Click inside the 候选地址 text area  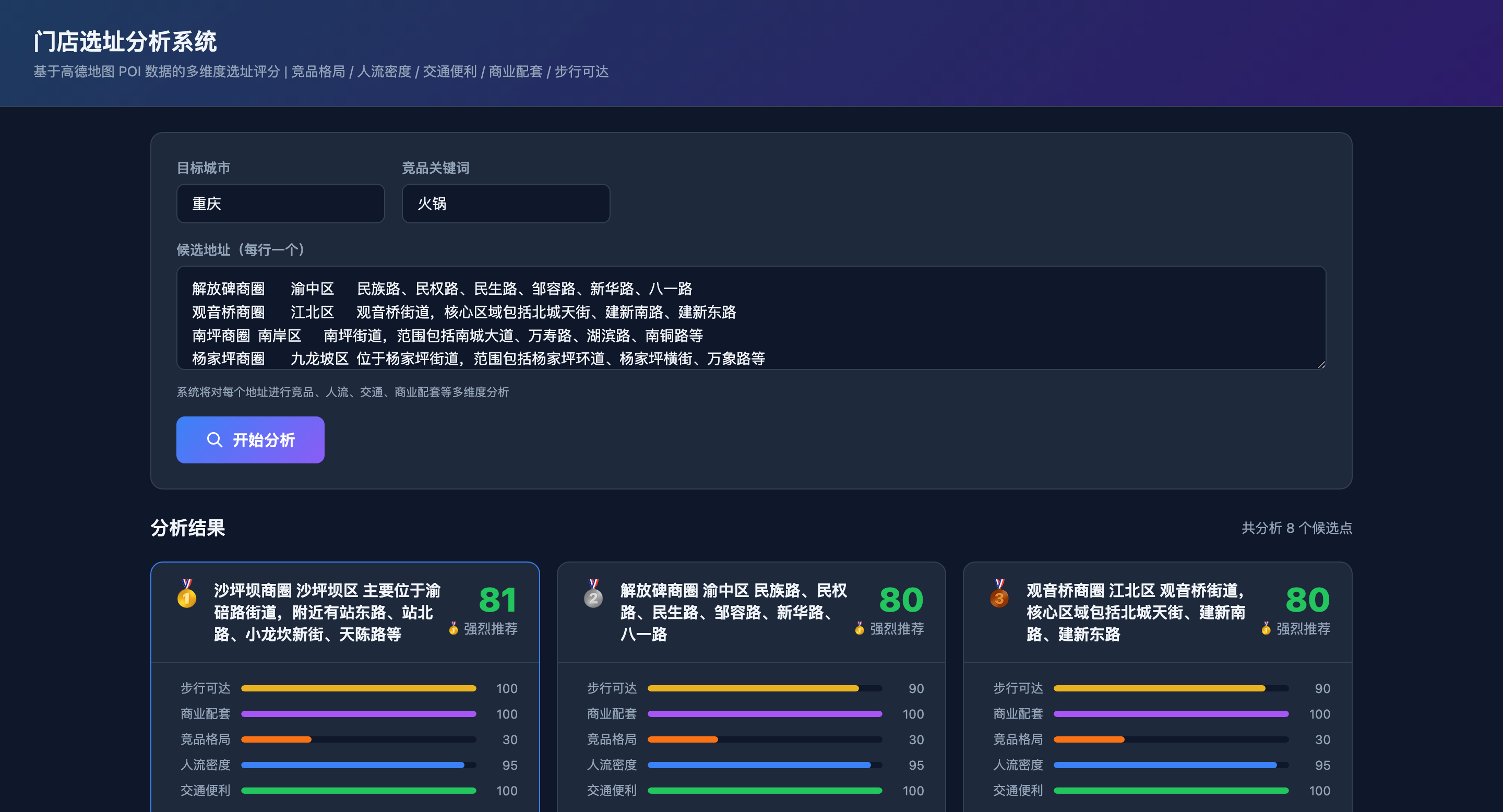(751, 318)
